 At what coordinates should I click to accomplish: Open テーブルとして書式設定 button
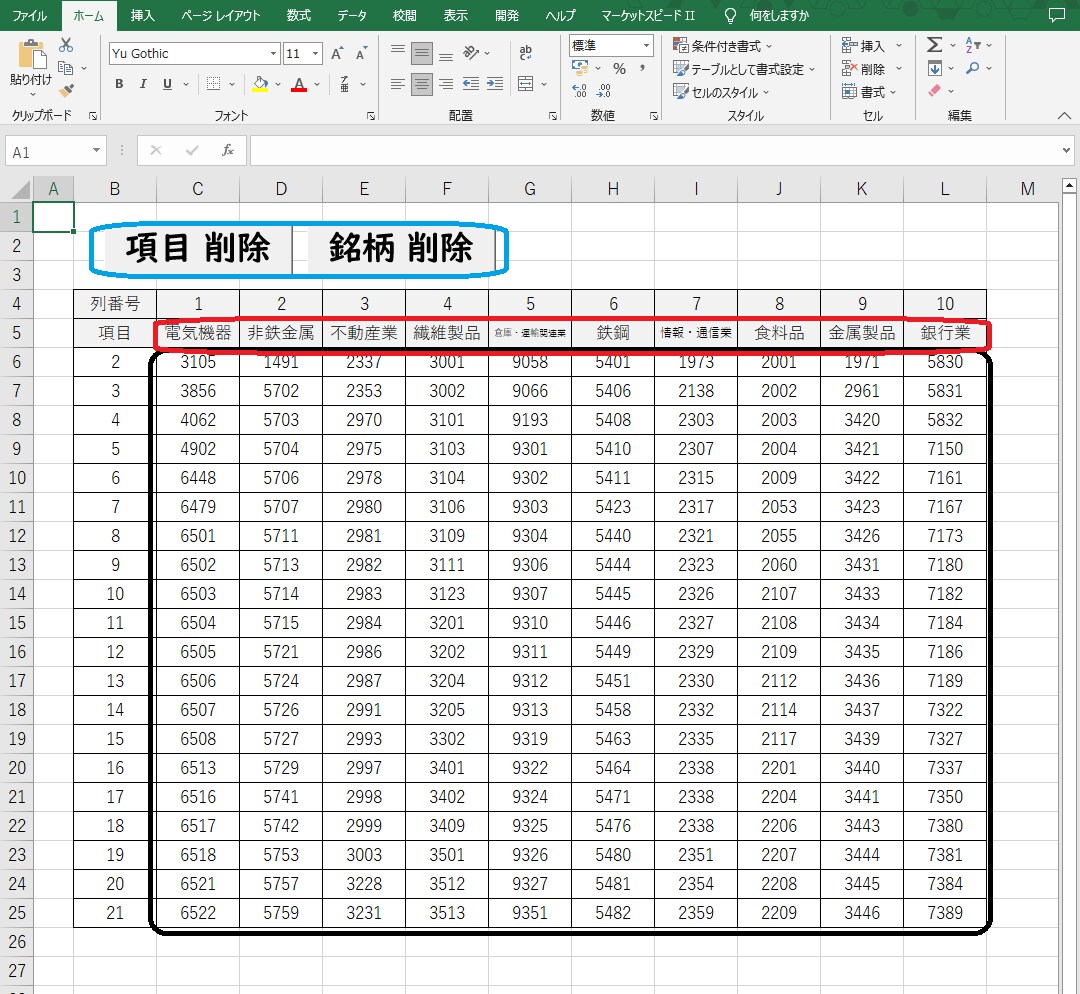click(x=744, y=69)
